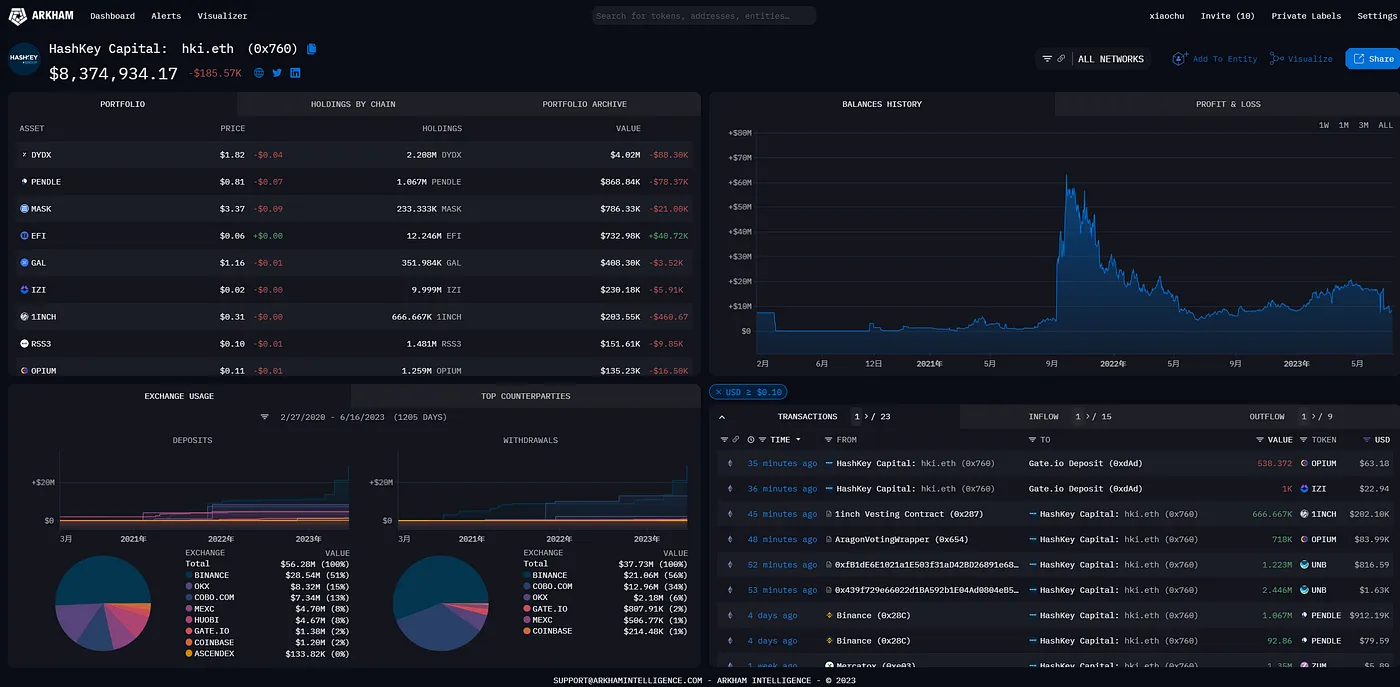Switch to the INFLOW tab

pyautogui.click(x=1043, y=417)
